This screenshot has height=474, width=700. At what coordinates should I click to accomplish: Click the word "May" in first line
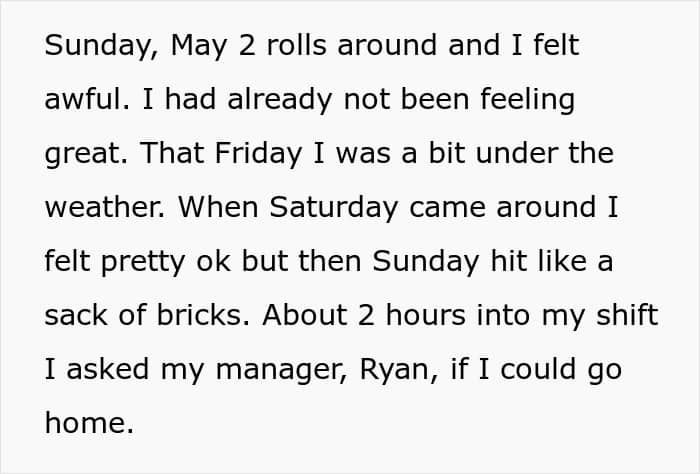199,47
